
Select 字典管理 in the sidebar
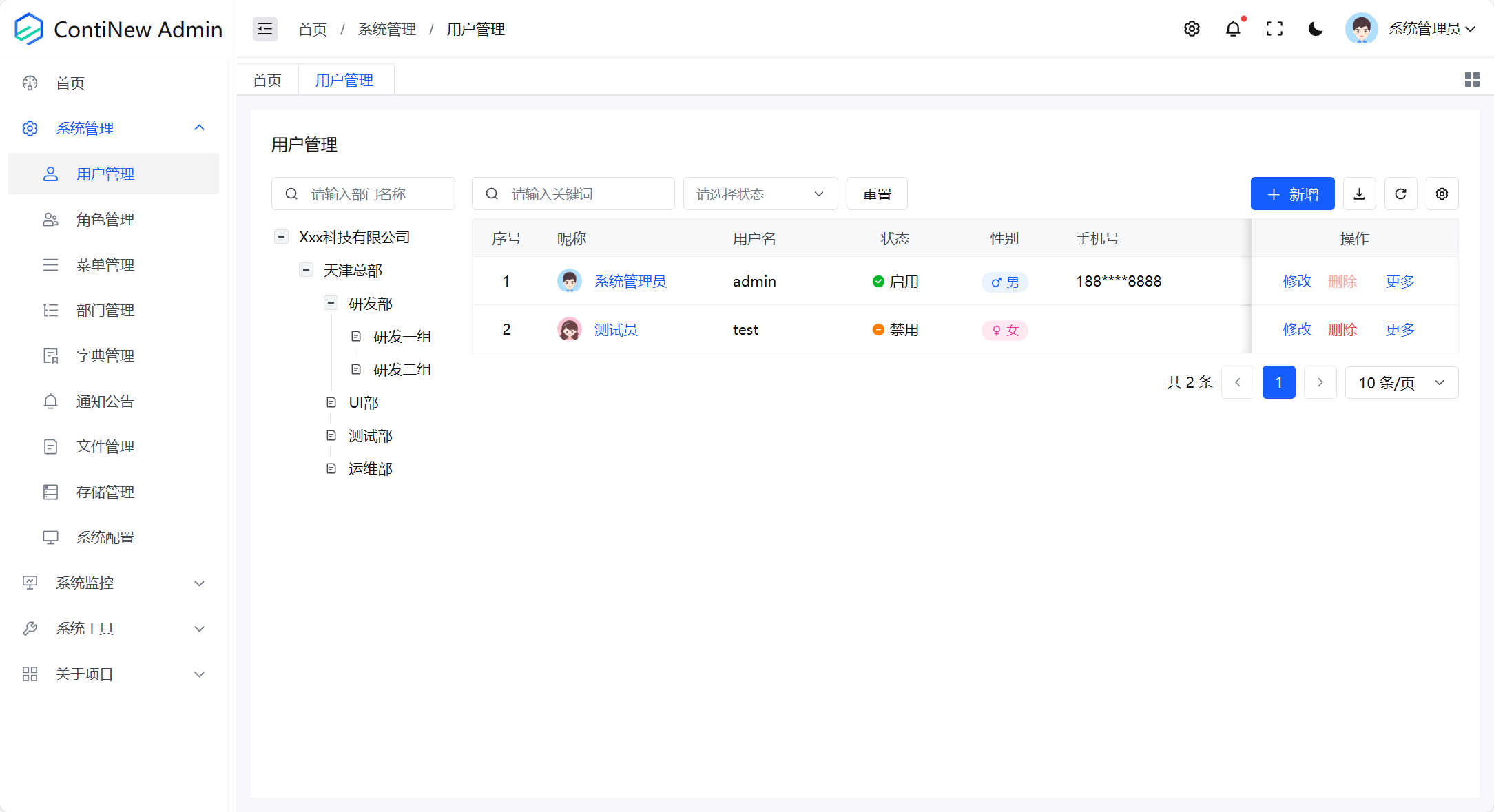pos(105,355)
